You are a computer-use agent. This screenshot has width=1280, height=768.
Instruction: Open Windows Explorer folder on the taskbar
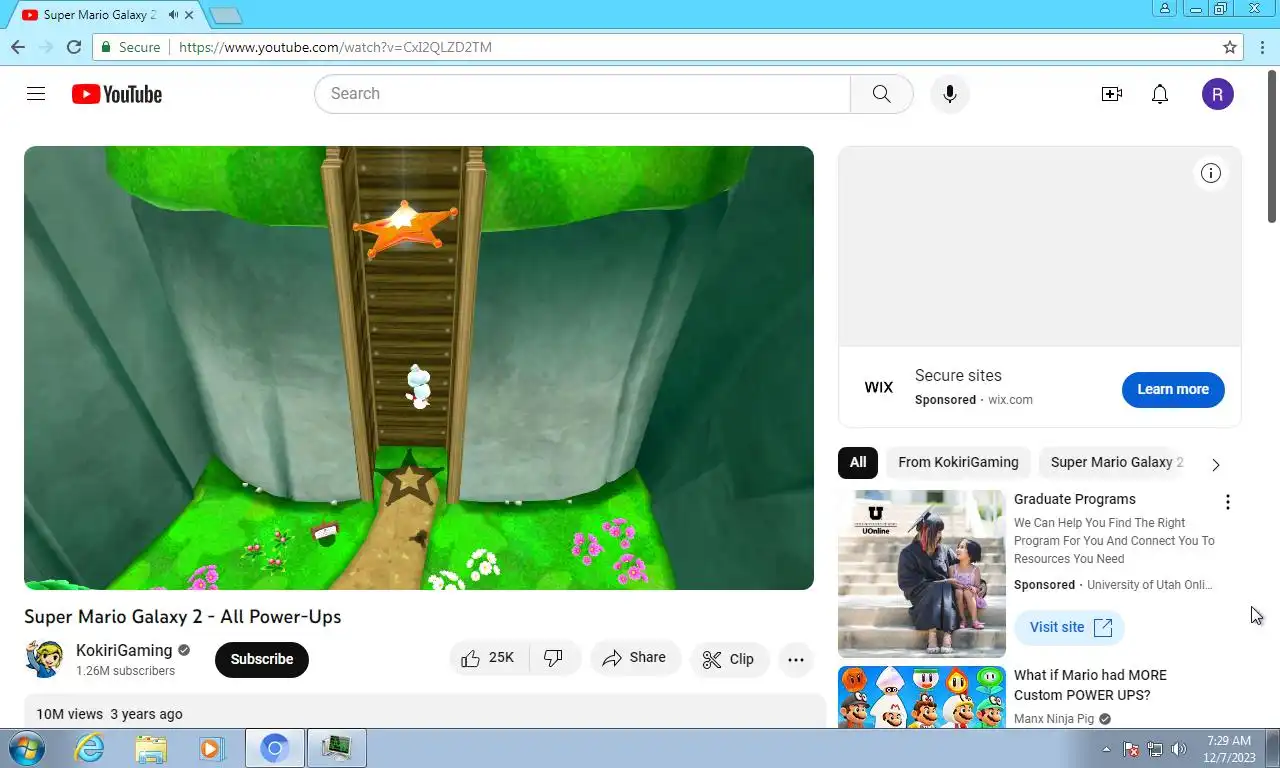[151, 748]
